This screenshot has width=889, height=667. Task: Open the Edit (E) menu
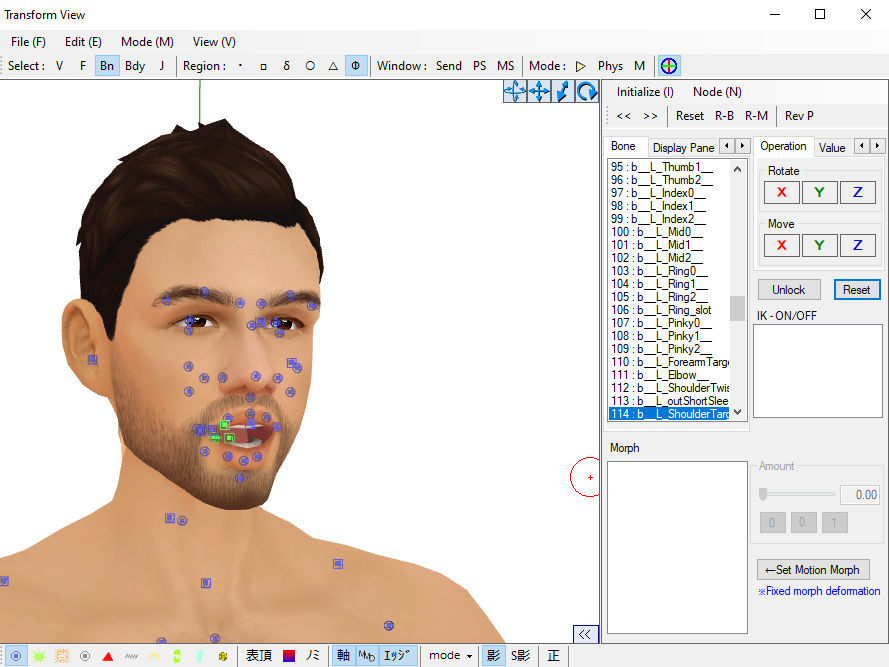tap(83, 42)
